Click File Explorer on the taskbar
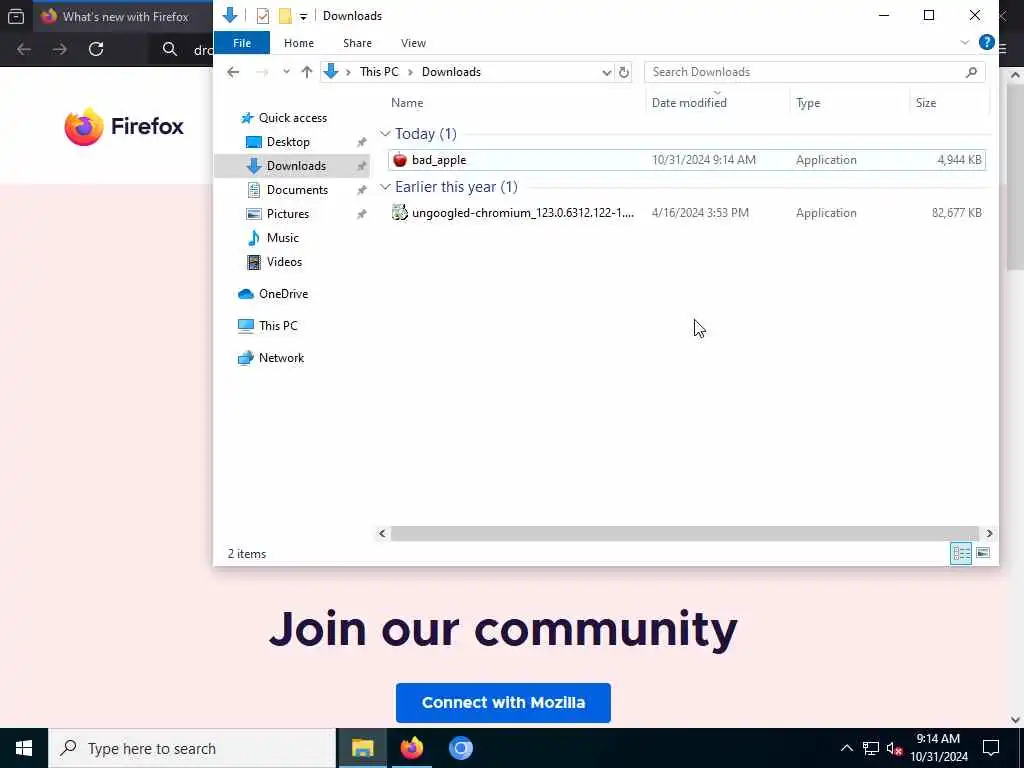1024x768 pixels. click(x=362, y=748)
